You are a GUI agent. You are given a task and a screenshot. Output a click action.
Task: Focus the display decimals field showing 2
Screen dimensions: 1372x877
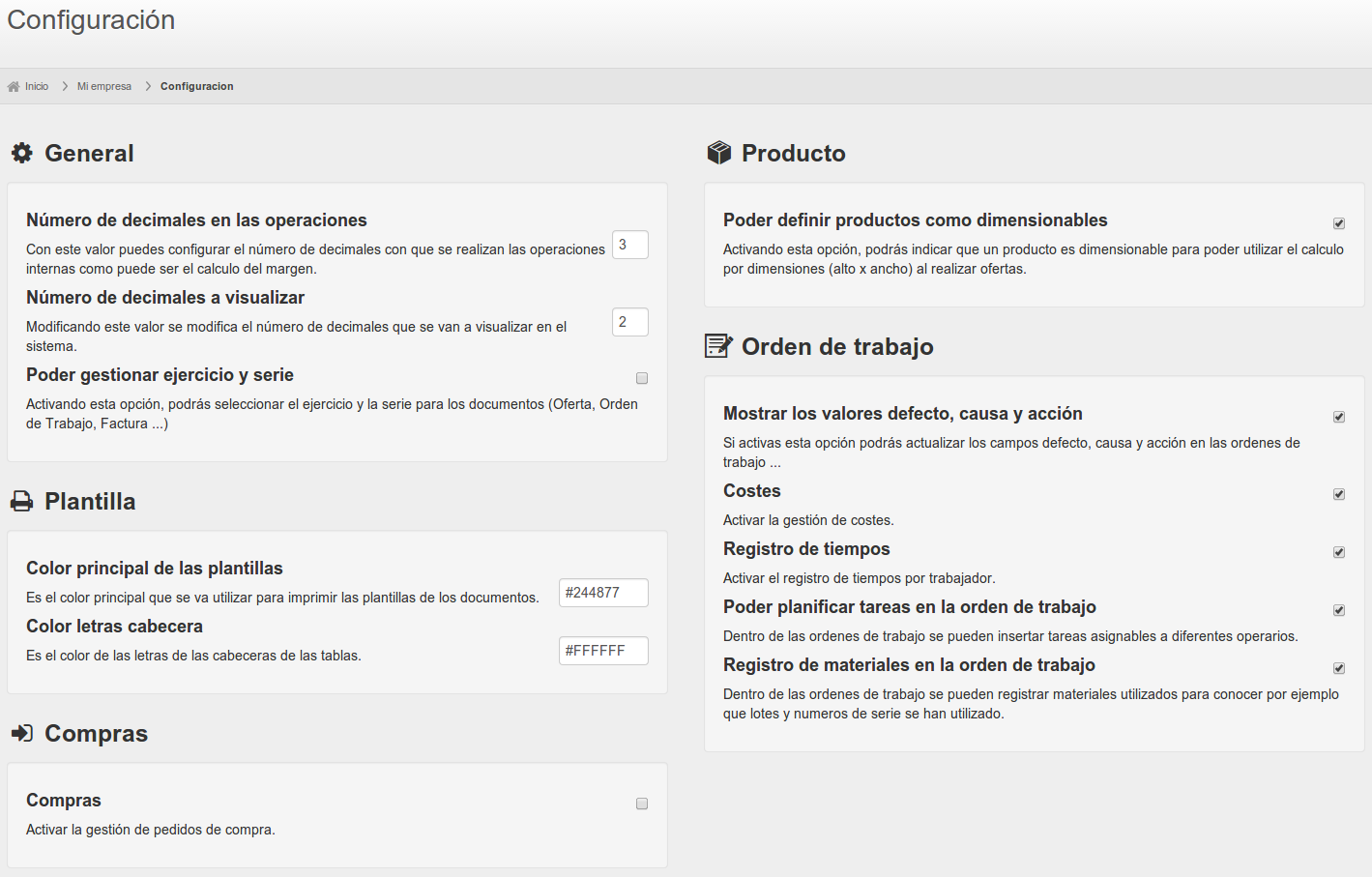point(630,322)
